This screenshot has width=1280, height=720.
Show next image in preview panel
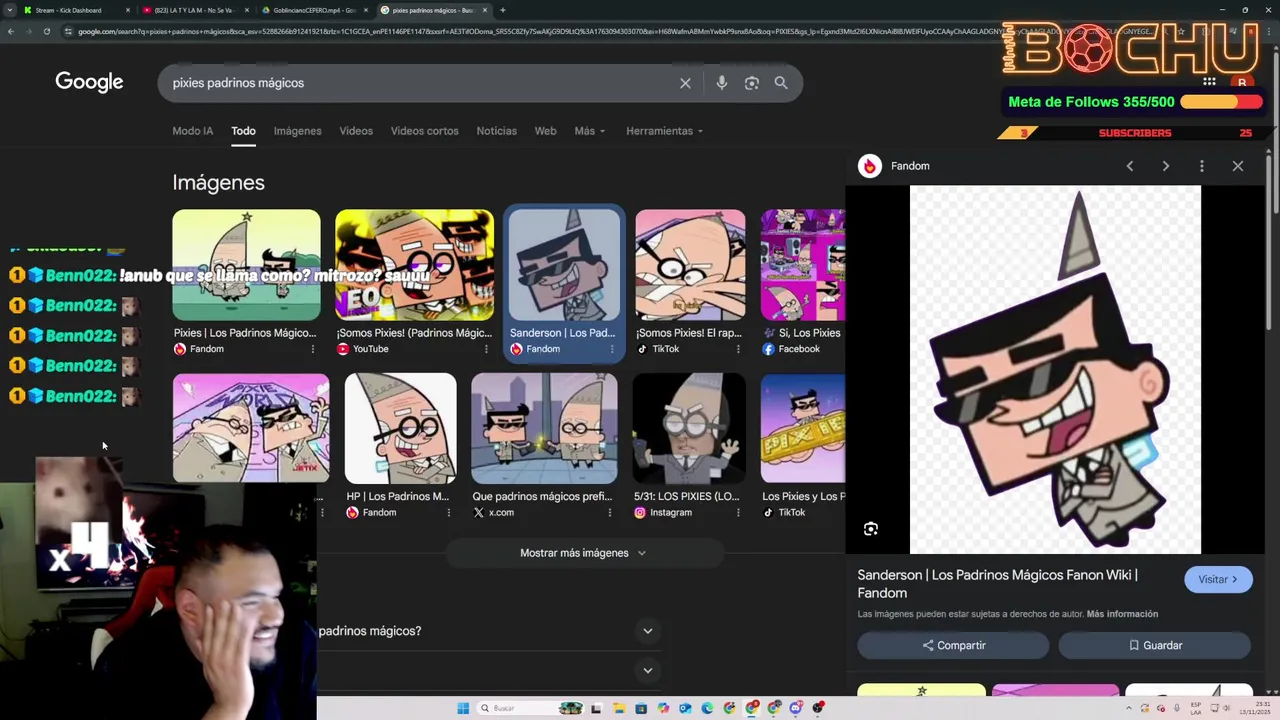point(1166,166)
